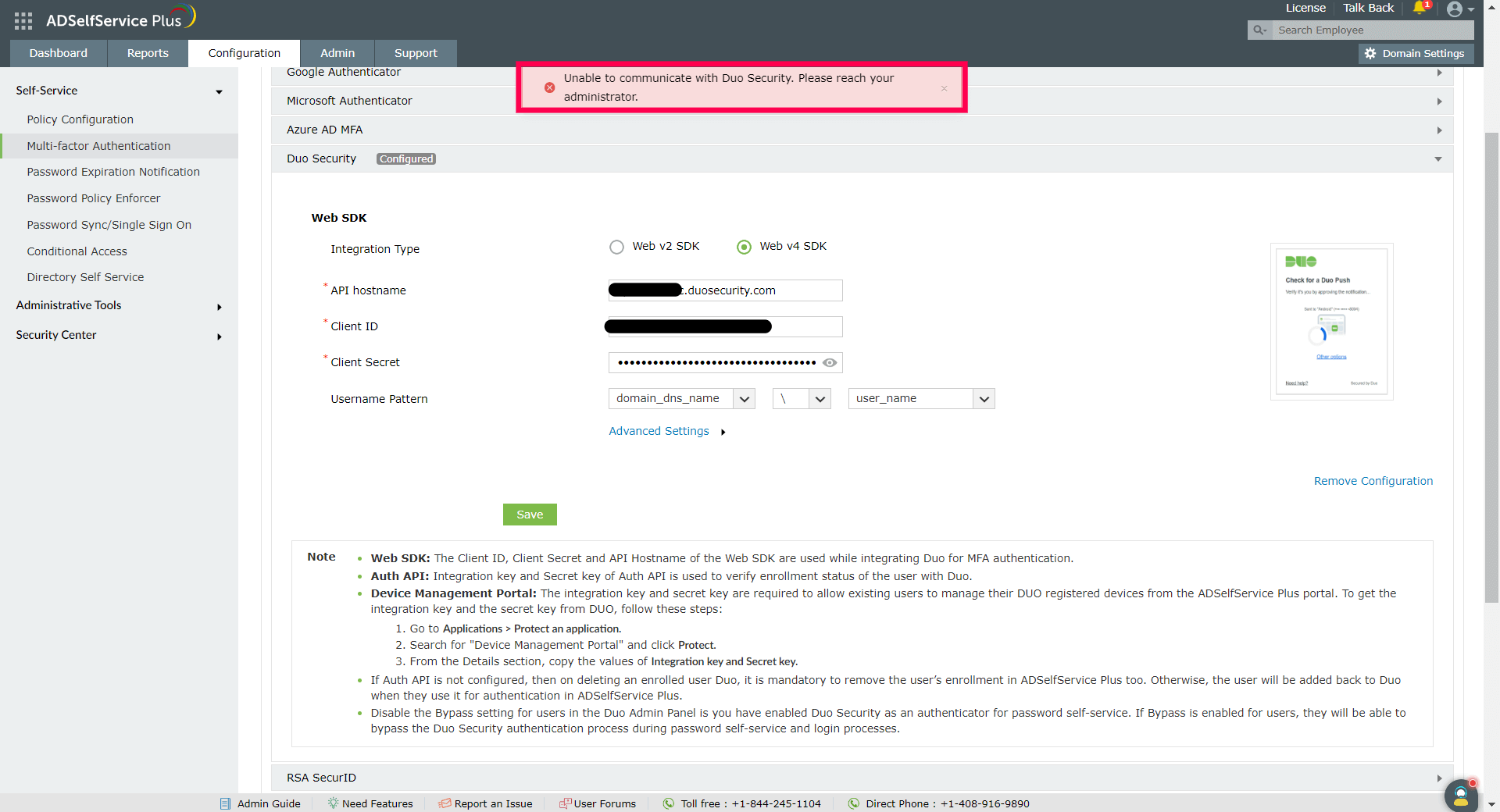Click inside the API hostname field
The image size is (1500, 812).
pos(724,290)
